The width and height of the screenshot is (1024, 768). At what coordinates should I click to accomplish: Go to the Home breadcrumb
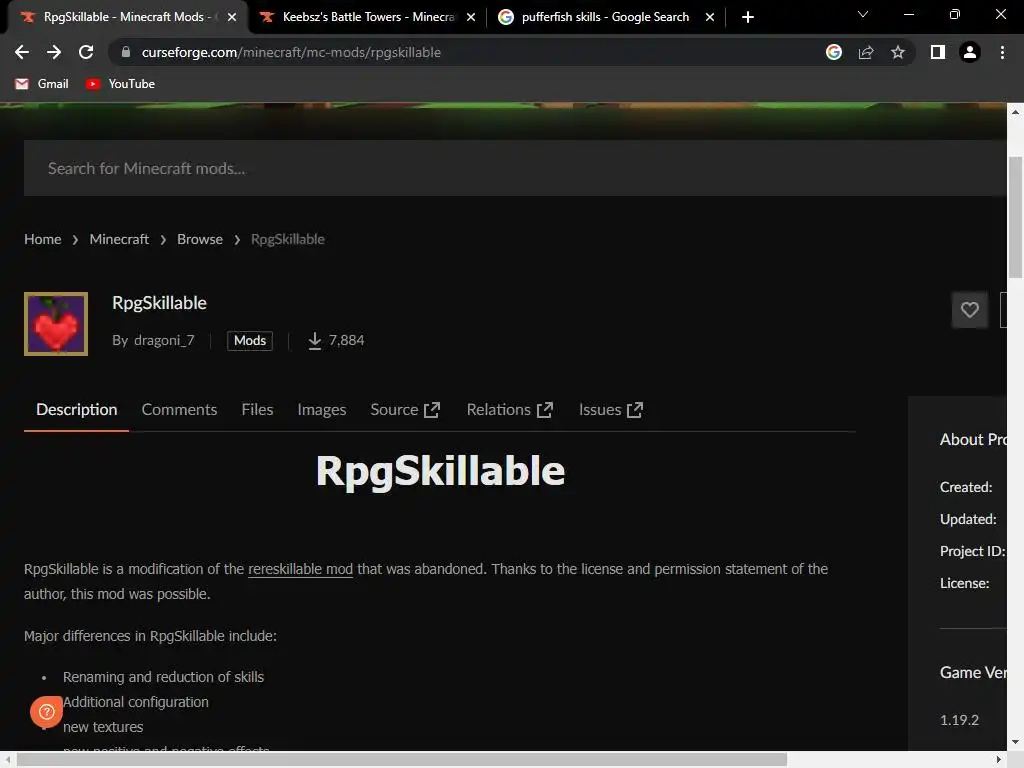pyautogui.click(x=42, y=239)
